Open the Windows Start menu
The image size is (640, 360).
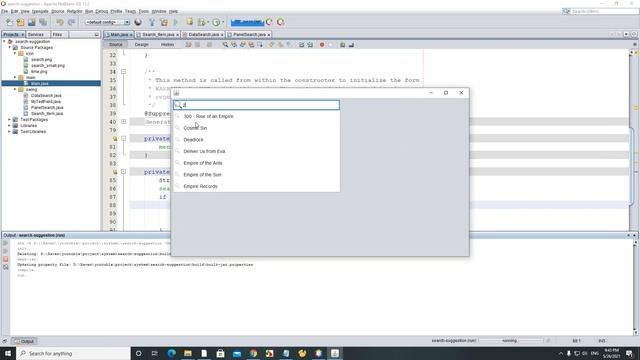(x=8, y=353)
